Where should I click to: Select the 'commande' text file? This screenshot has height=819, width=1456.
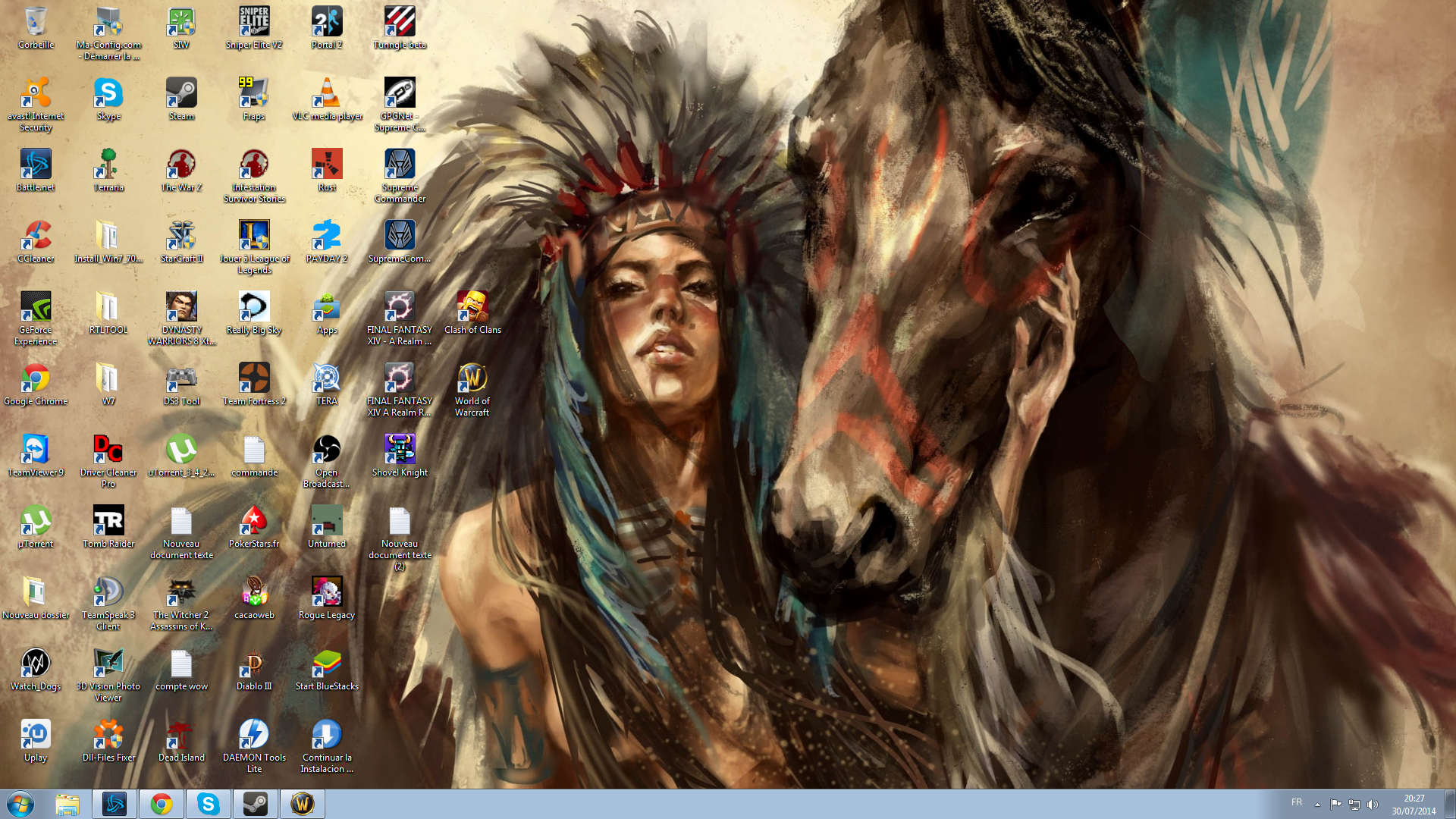pos(254,456)
